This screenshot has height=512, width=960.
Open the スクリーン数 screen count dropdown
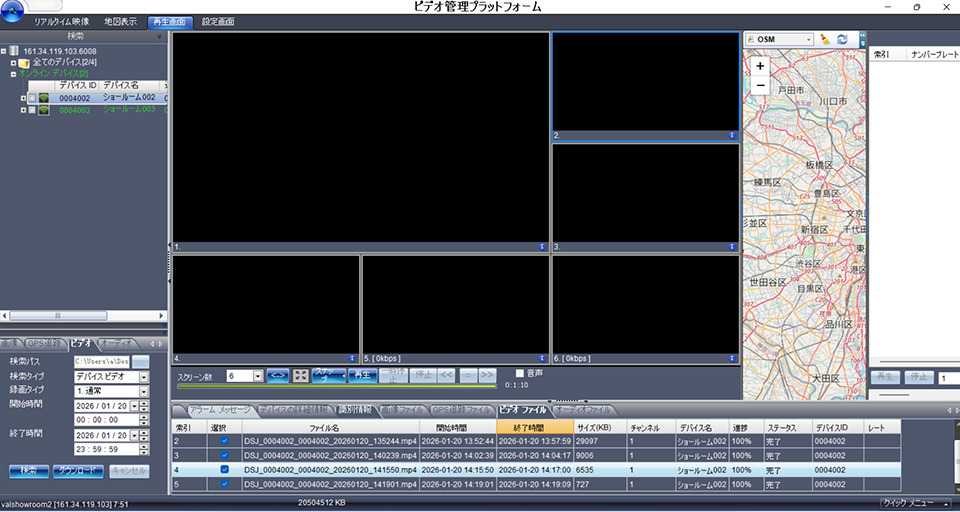pyautogui.click(x=259, y=376)
